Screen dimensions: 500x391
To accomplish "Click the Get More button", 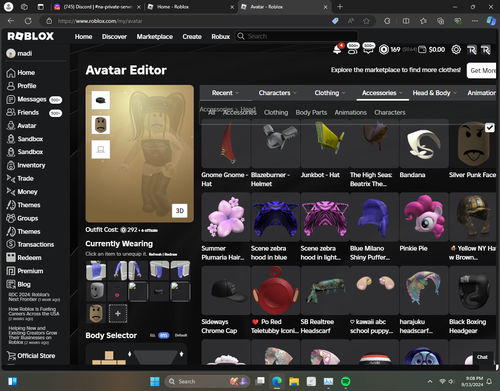I will pyautogui.click(x=482, y=70).
